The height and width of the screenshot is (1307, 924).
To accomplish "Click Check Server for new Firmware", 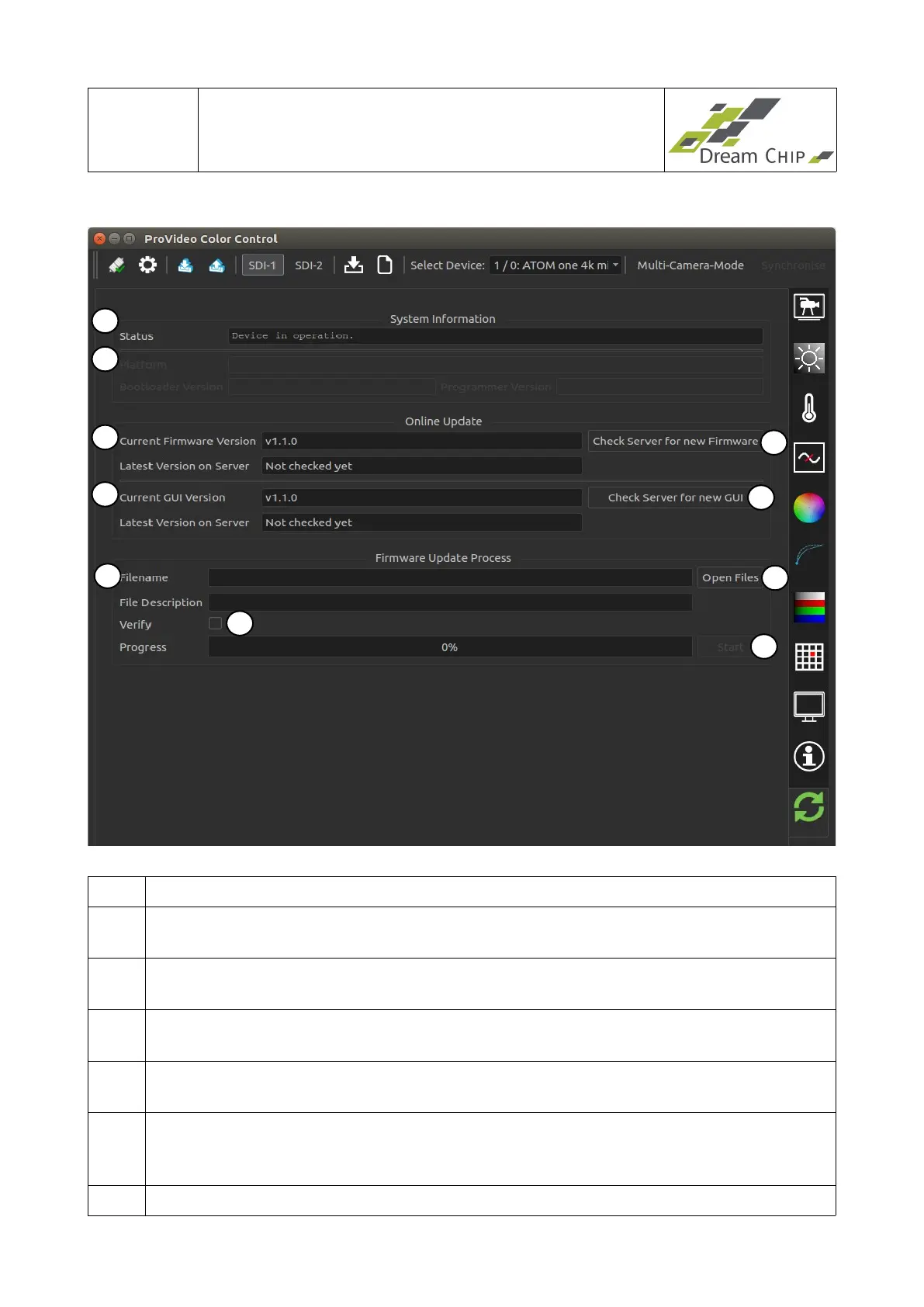I will tap(674, 441).
